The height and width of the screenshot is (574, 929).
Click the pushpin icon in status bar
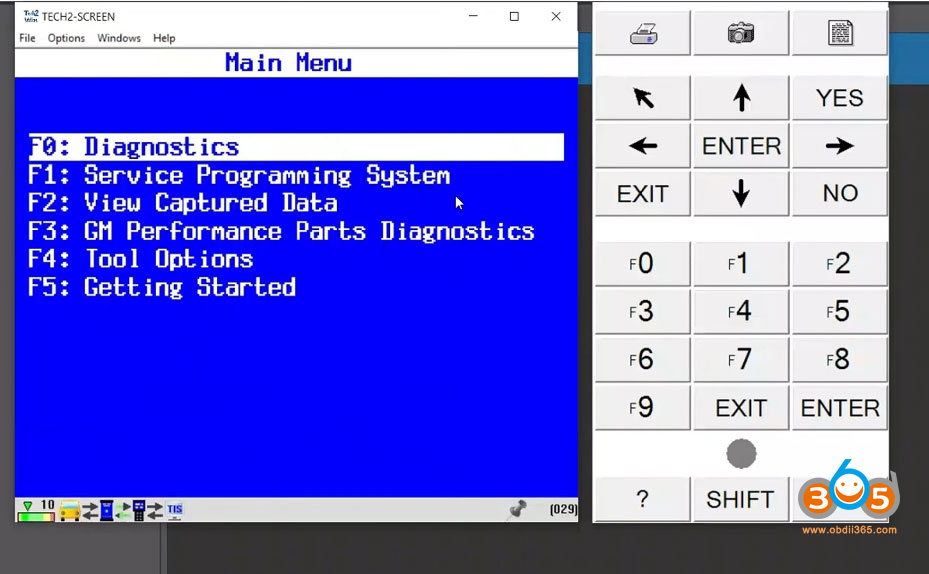pyautogui.click(x=518, y=510)
